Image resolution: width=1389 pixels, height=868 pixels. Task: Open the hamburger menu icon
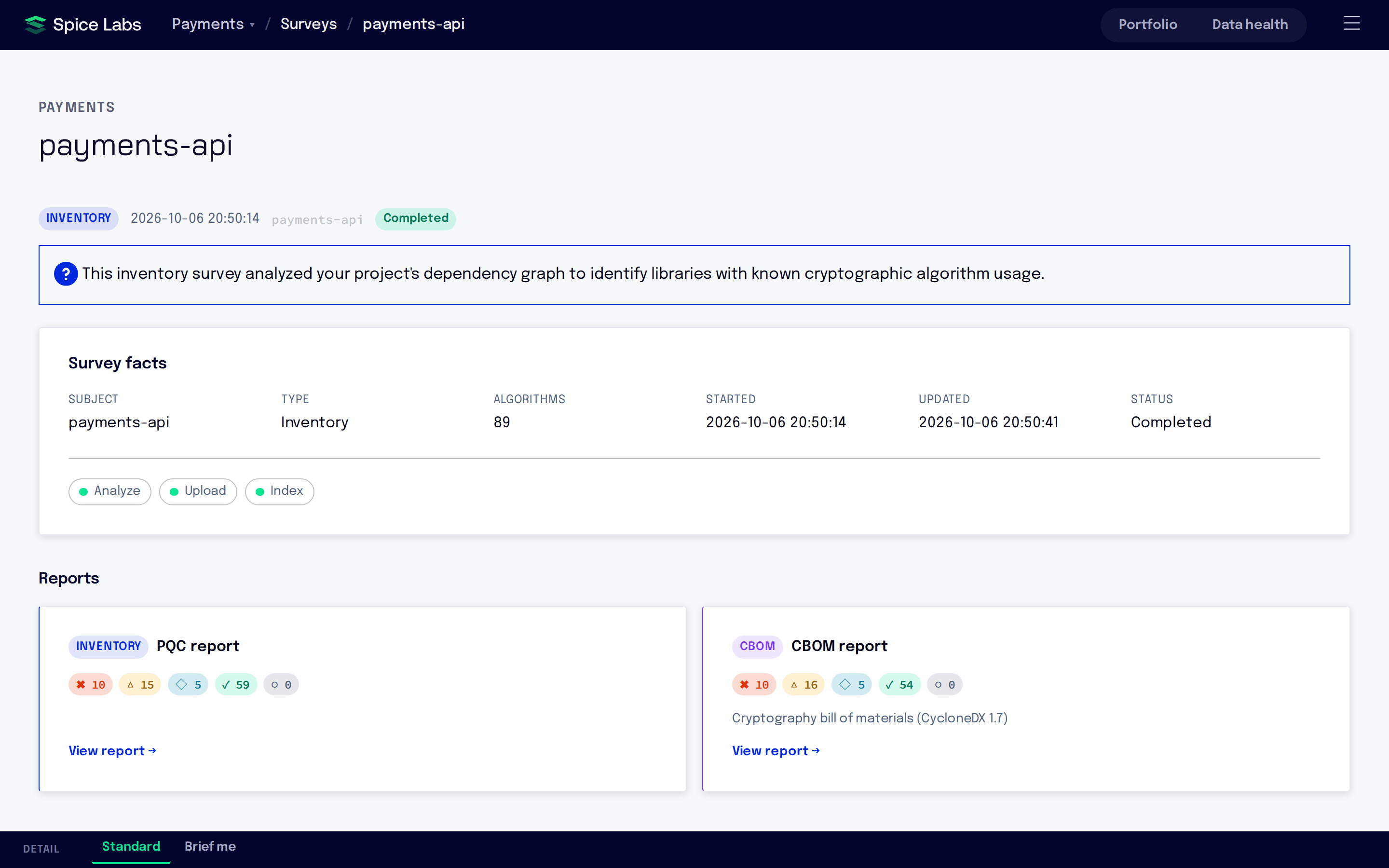tap(1351, 24)
